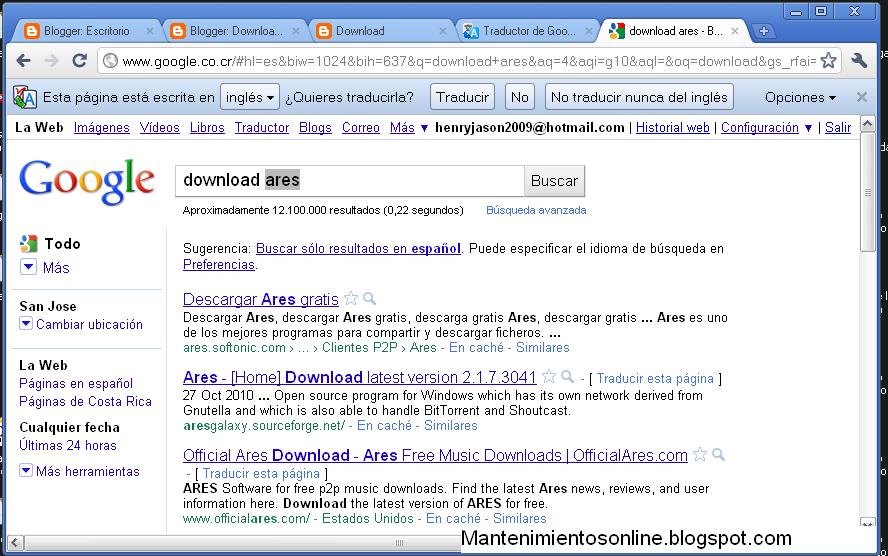Click the globe icon in address bar
This screenshot has width=888, height=556.
[110, 61]
